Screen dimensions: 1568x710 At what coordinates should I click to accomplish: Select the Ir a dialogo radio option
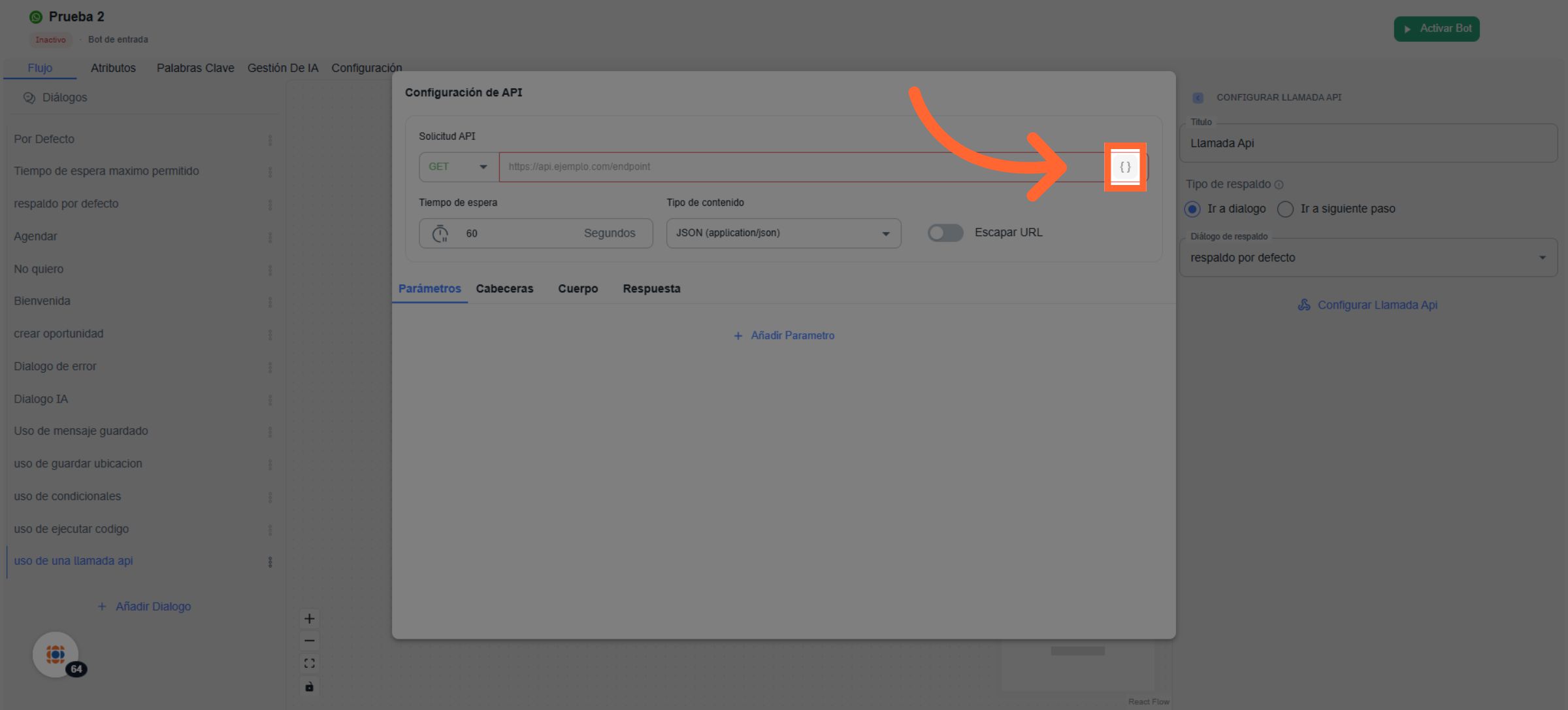pyautogui.click(x=1192, y=209)
